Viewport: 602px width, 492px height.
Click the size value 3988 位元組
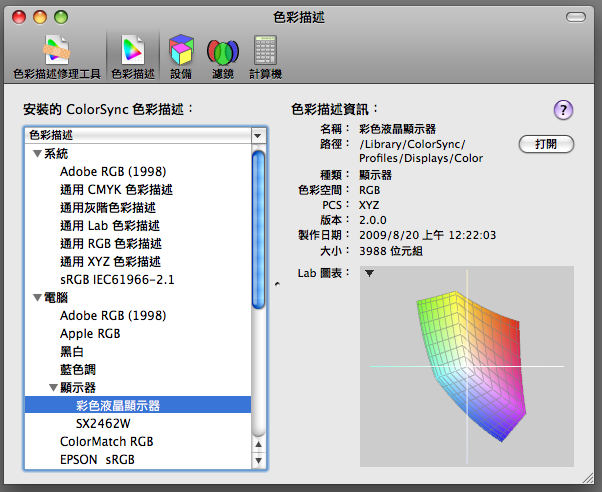click(391, 251)
